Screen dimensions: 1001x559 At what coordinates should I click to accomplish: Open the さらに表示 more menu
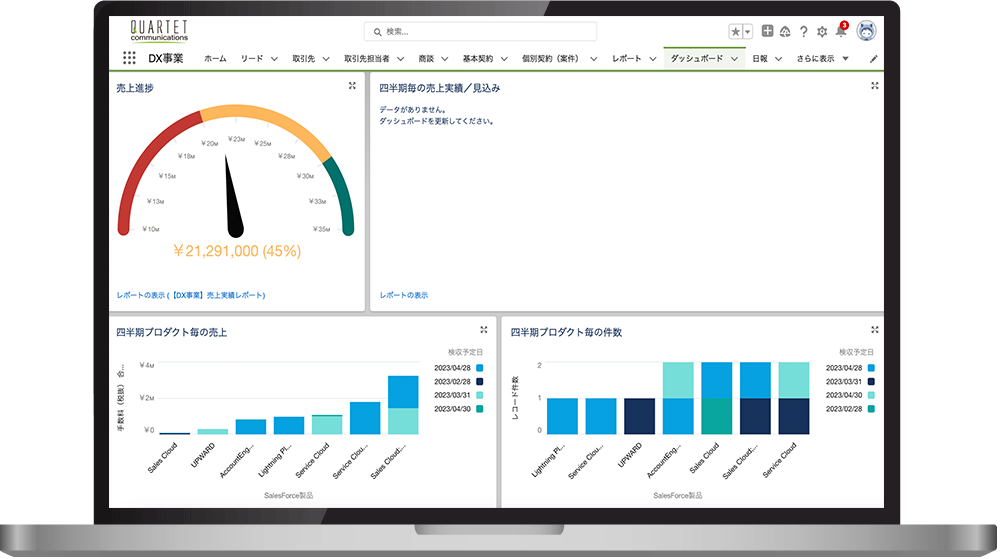(x=822, y=59)
